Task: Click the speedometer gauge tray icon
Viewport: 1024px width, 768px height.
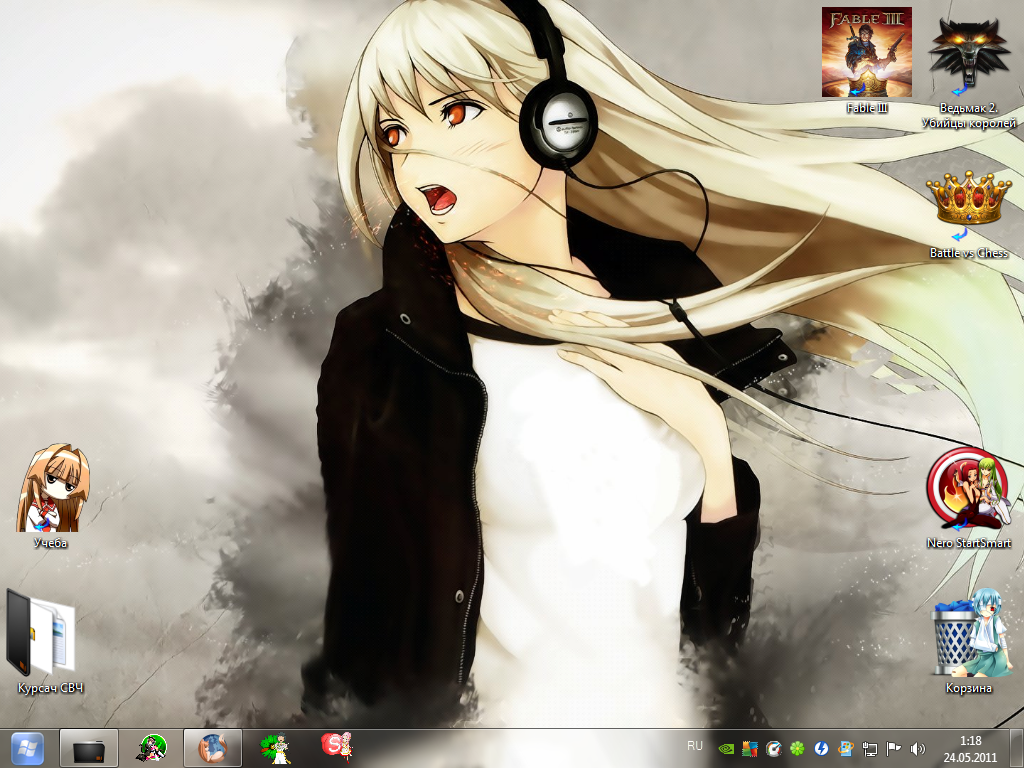Action: point(774,748)
